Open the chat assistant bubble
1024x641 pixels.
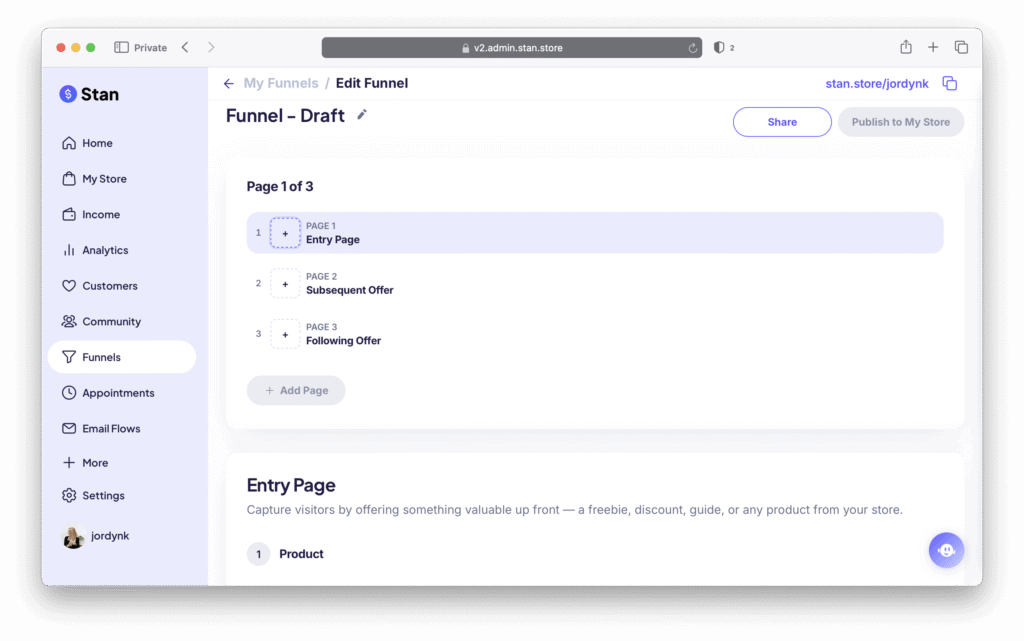[946, 550]
